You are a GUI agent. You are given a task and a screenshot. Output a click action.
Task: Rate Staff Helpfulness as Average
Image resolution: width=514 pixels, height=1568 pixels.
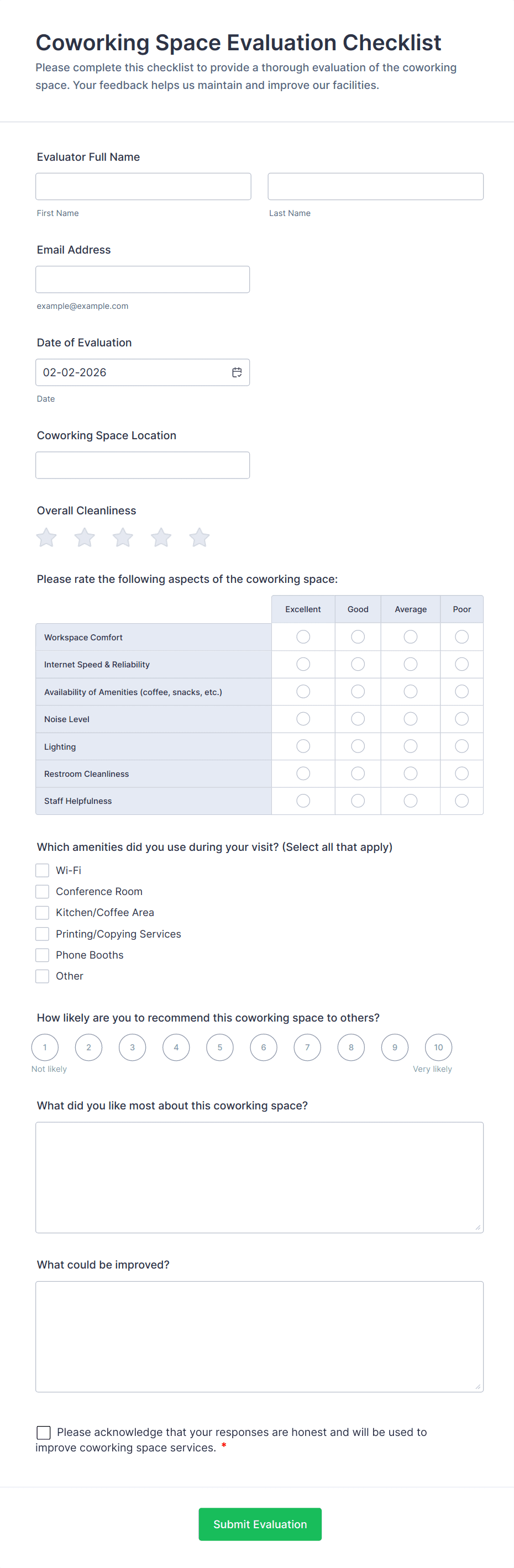(x=411, y=801)
